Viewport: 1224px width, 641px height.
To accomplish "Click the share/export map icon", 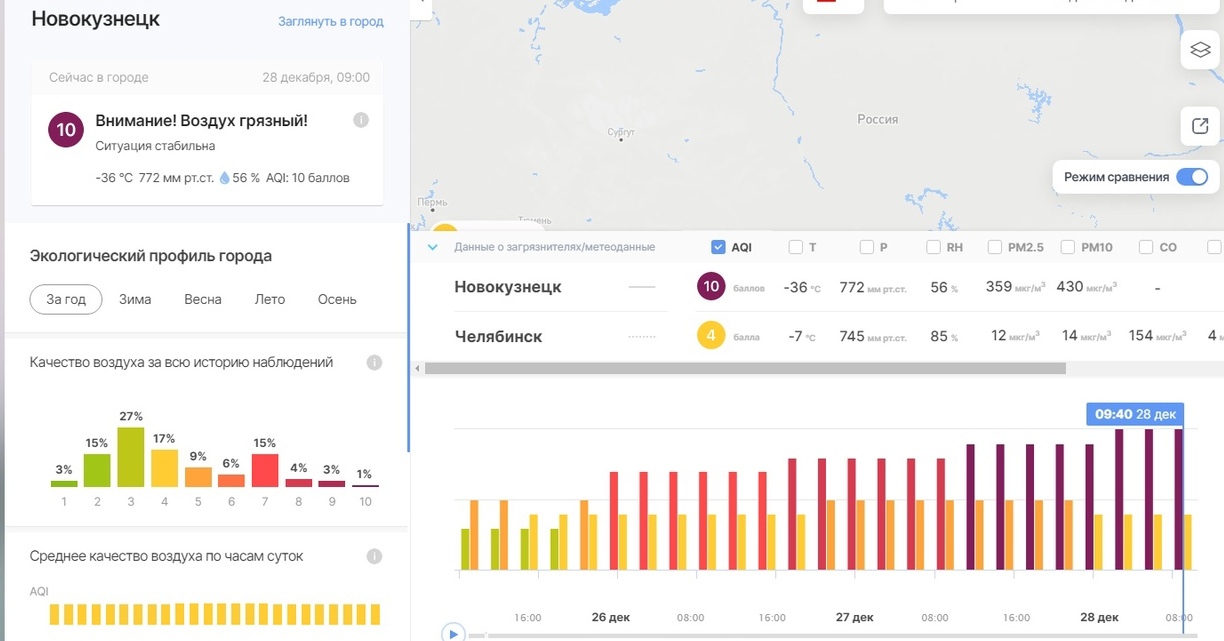I will pyautogui.click(x=1199, y=126).
